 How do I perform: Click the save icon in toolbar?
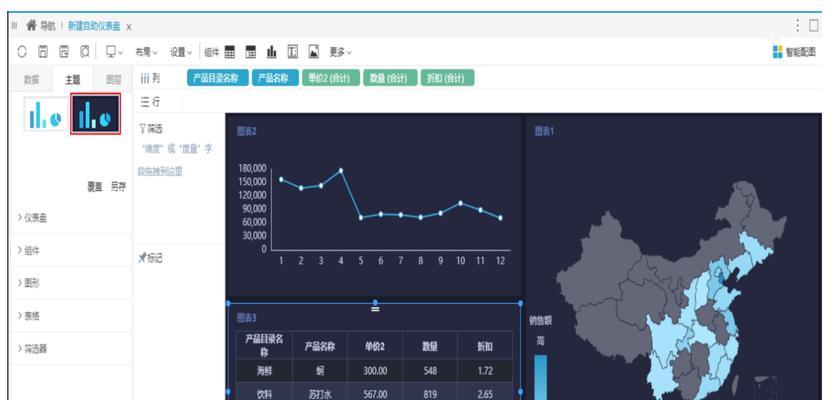tap(43, 52)
